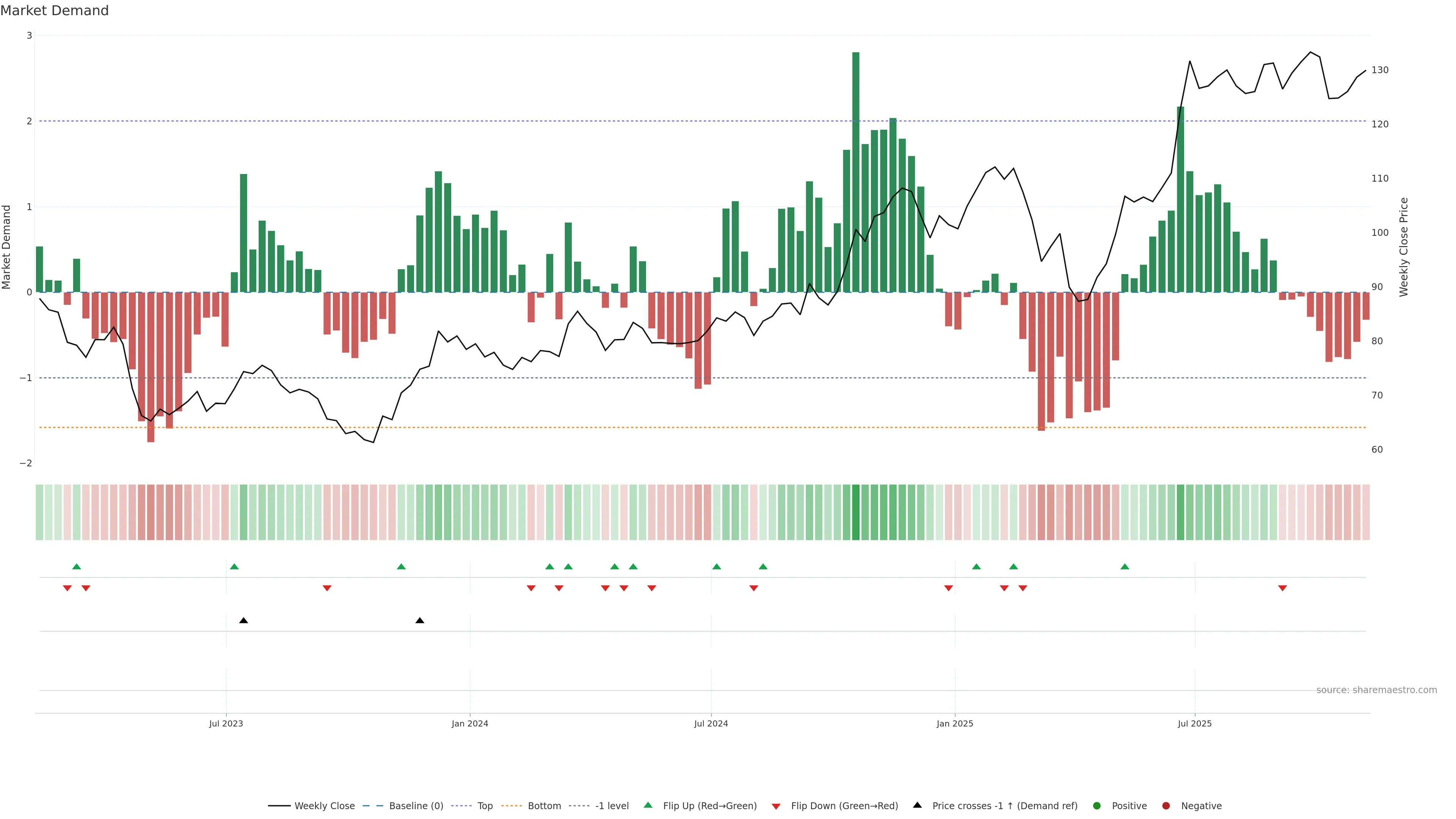The height and width of the screenshot is (819, 1456).
Task: Hide the Top dotted line legend item
Action: (485, 806)
